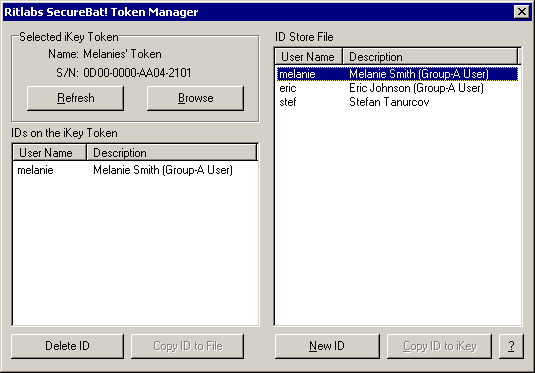Click the Refresh button

[75, 98]
